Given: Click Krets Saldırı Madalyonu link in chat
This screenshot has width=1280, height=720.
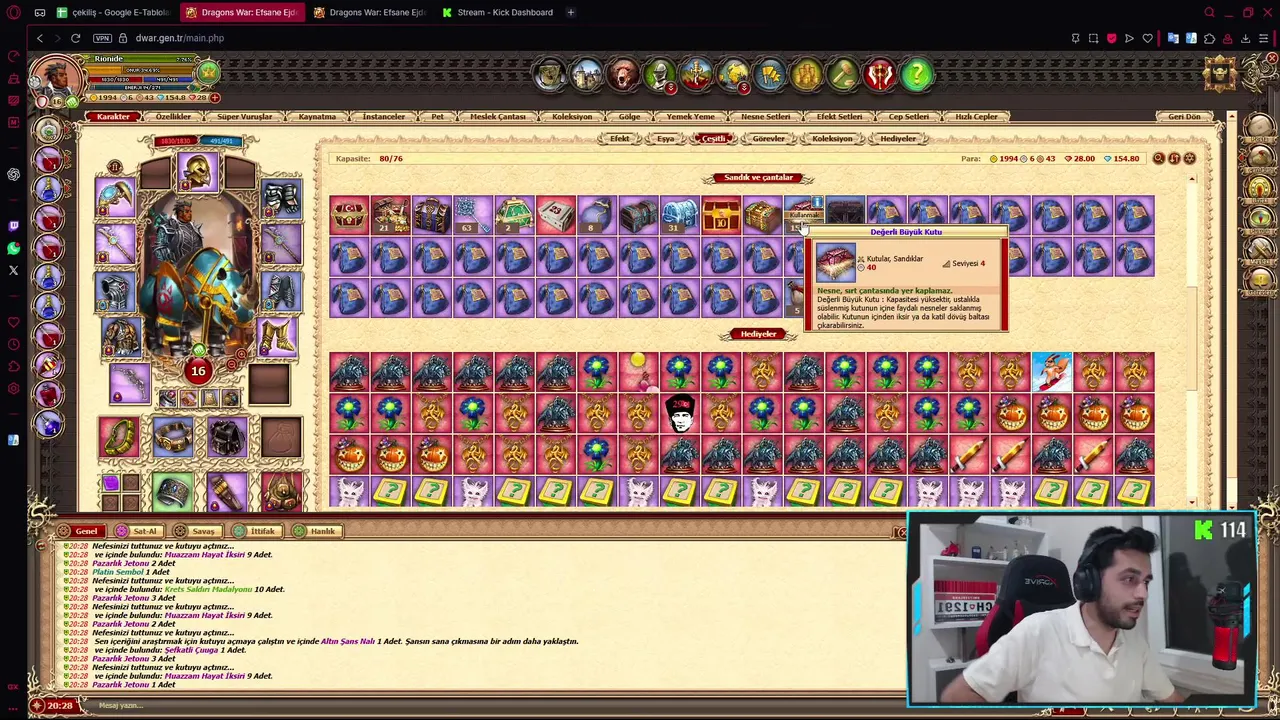Looking at the screenshot, I should tap(208, 589).
